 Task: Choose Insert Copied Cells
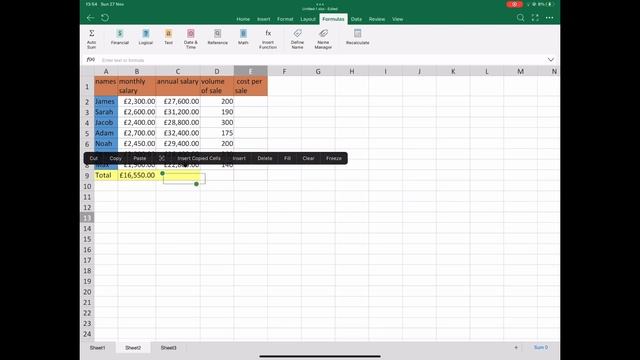tap(199, 158)
